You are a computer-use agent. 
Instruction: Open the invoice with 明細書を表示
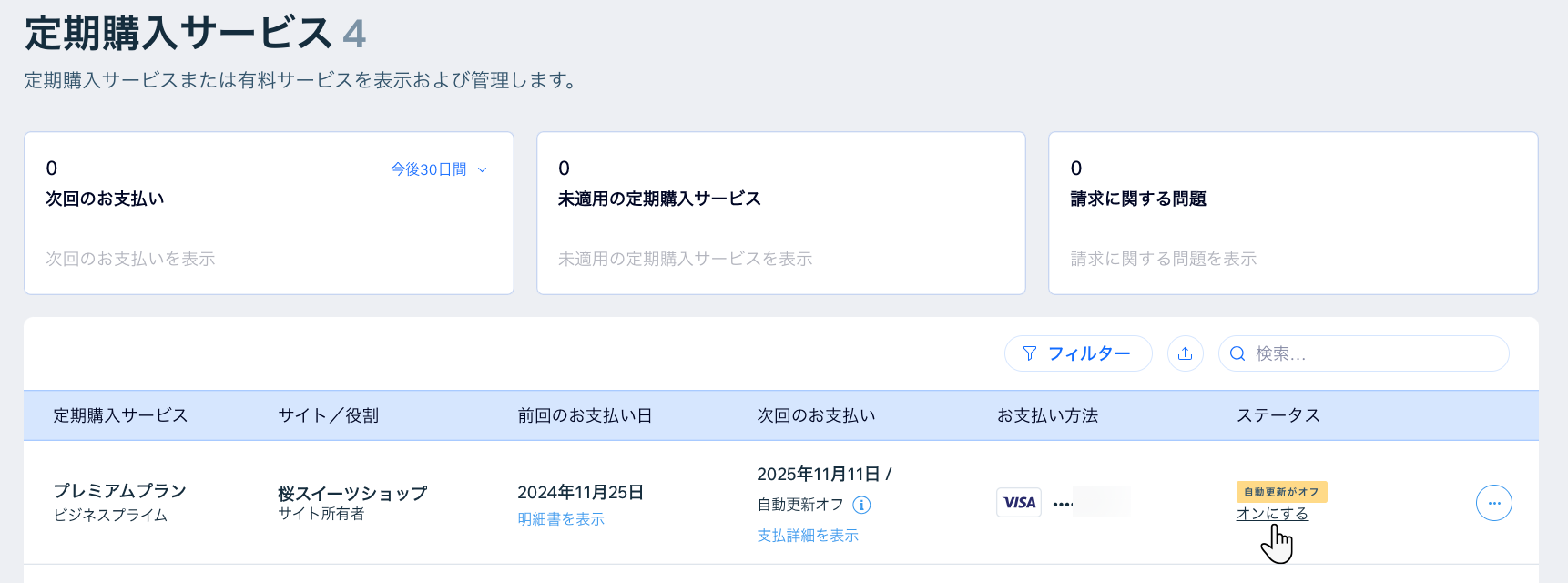[560, 519]
